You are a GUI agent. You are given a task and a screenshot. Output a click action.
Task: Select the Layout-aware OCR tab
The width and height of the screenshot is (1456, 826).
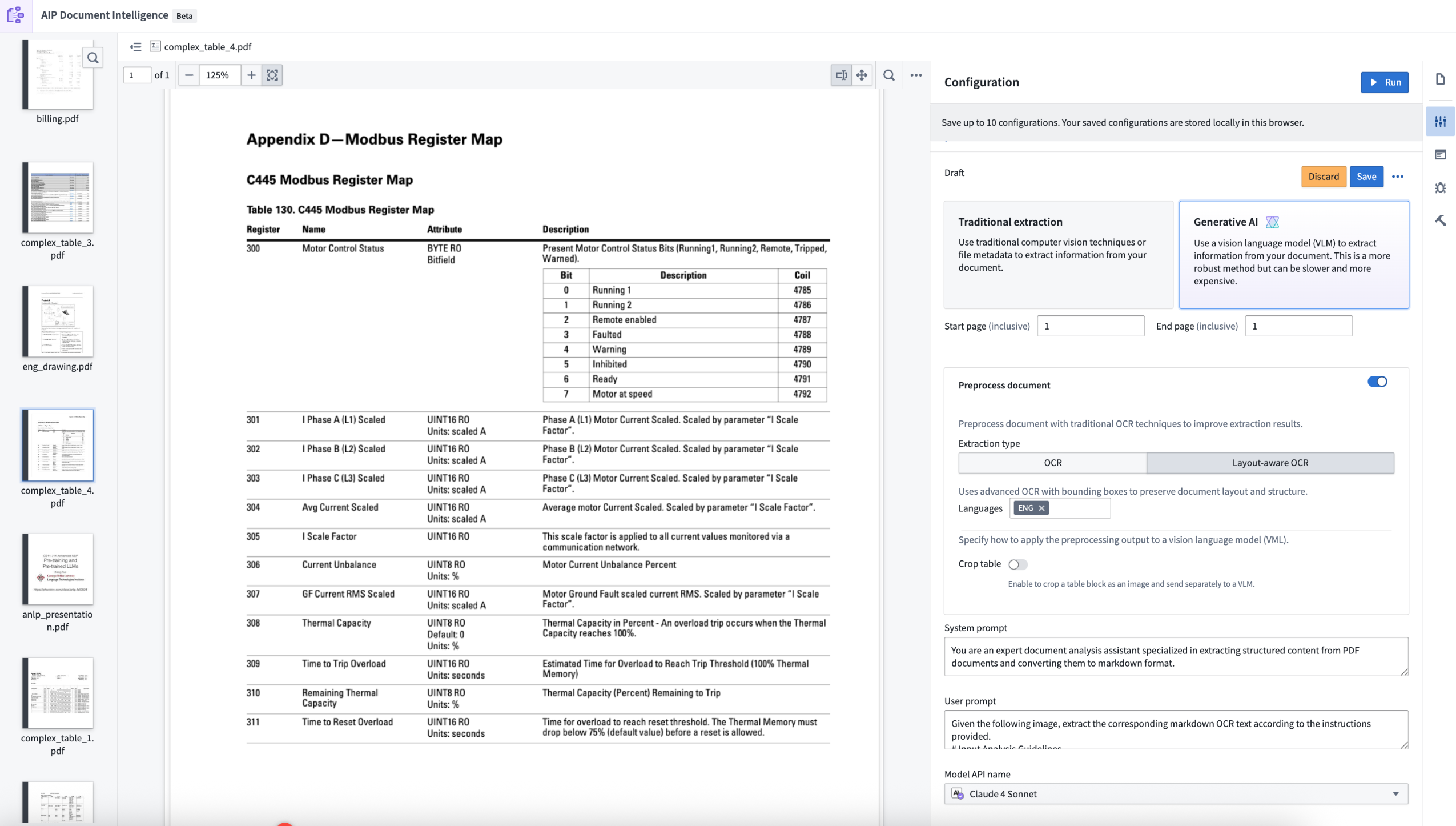pyautogui.click(x=1270, y=463)
